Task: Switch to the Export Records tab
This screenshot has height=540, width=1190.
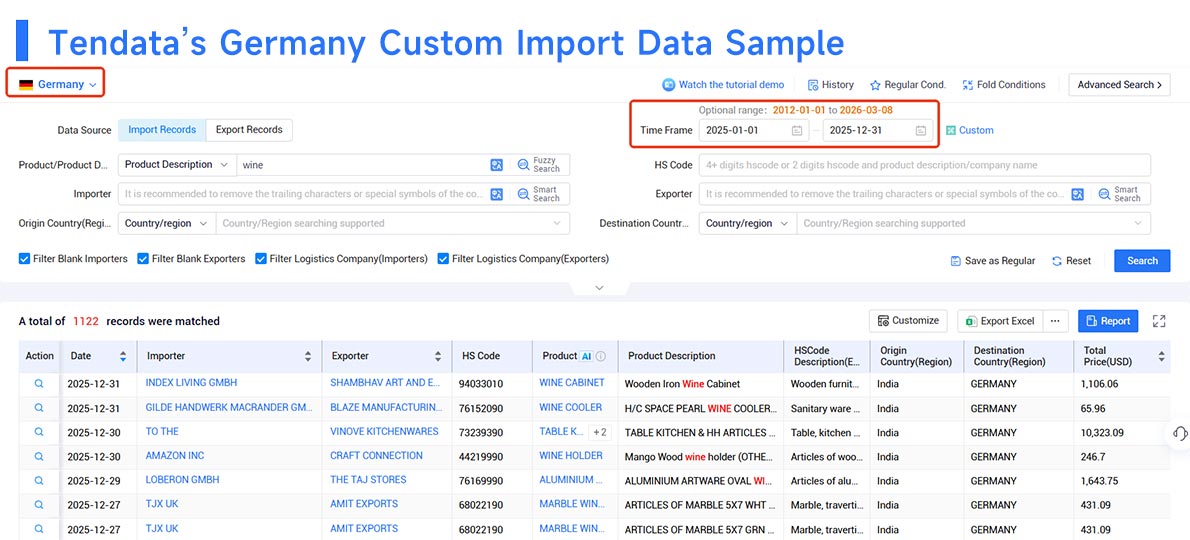Action: pos(249,130)
